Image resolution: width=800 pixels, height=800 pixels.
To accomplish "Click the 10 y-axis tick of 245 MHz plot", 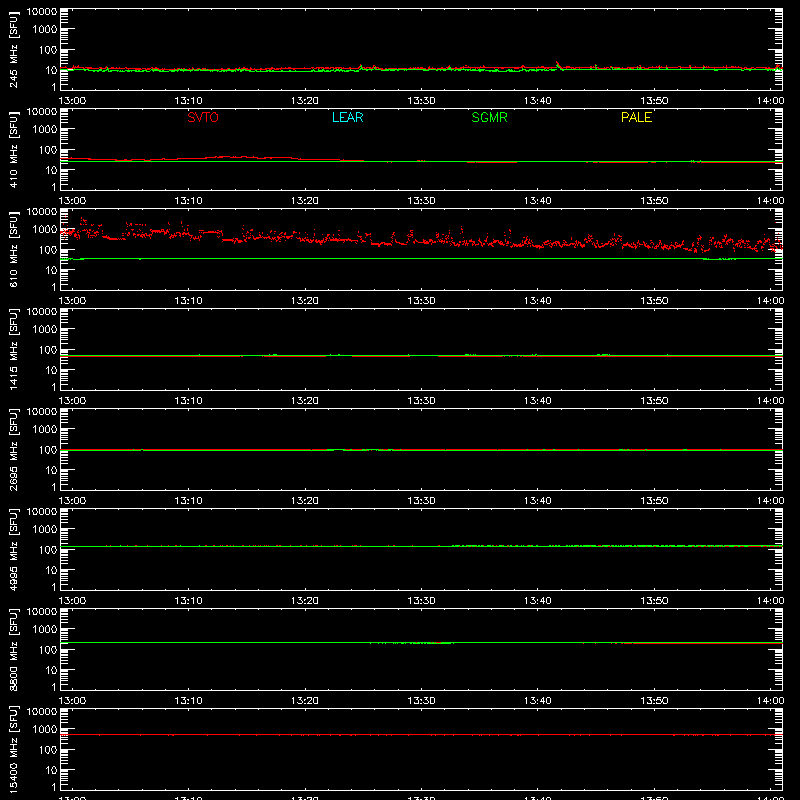I will pos(51,70).
